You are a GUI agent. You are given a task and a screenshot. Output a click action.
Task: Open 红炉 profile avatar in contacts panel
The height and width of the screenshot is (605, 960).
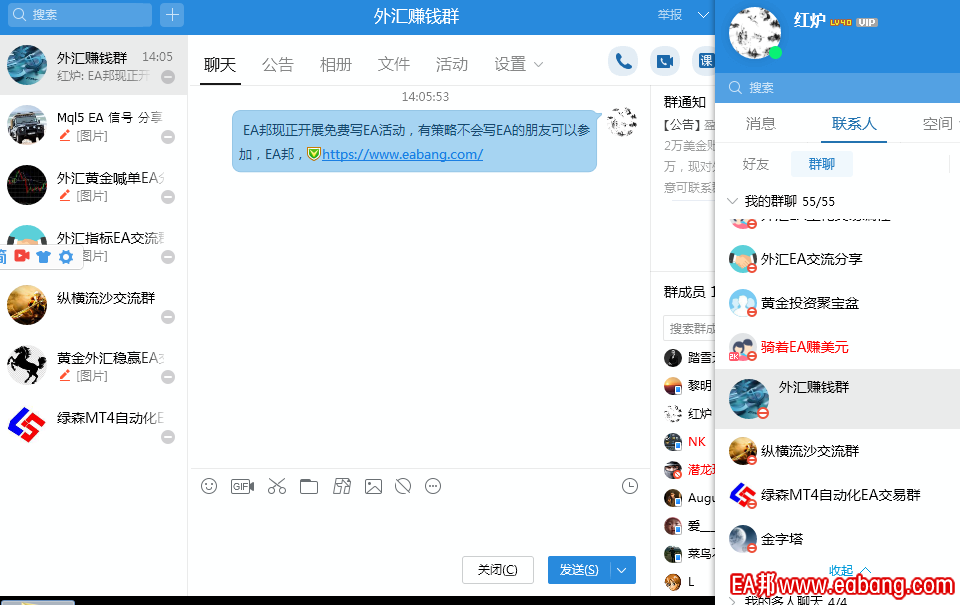[755, 33]
